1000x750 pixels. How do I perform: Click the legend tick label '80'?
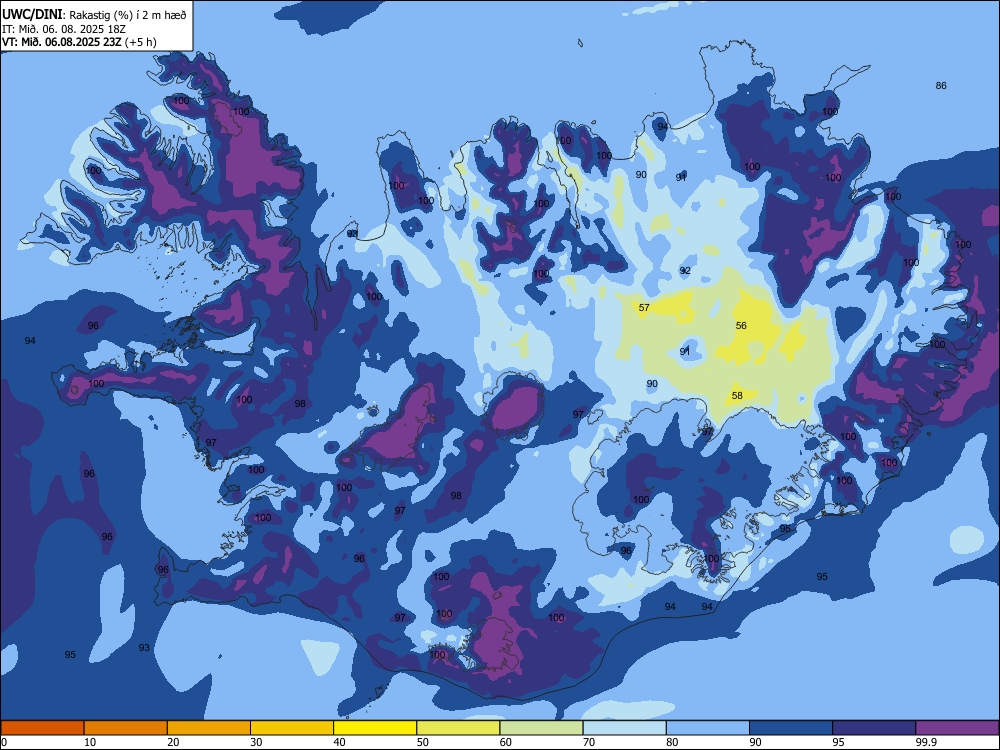coord(672,742)
